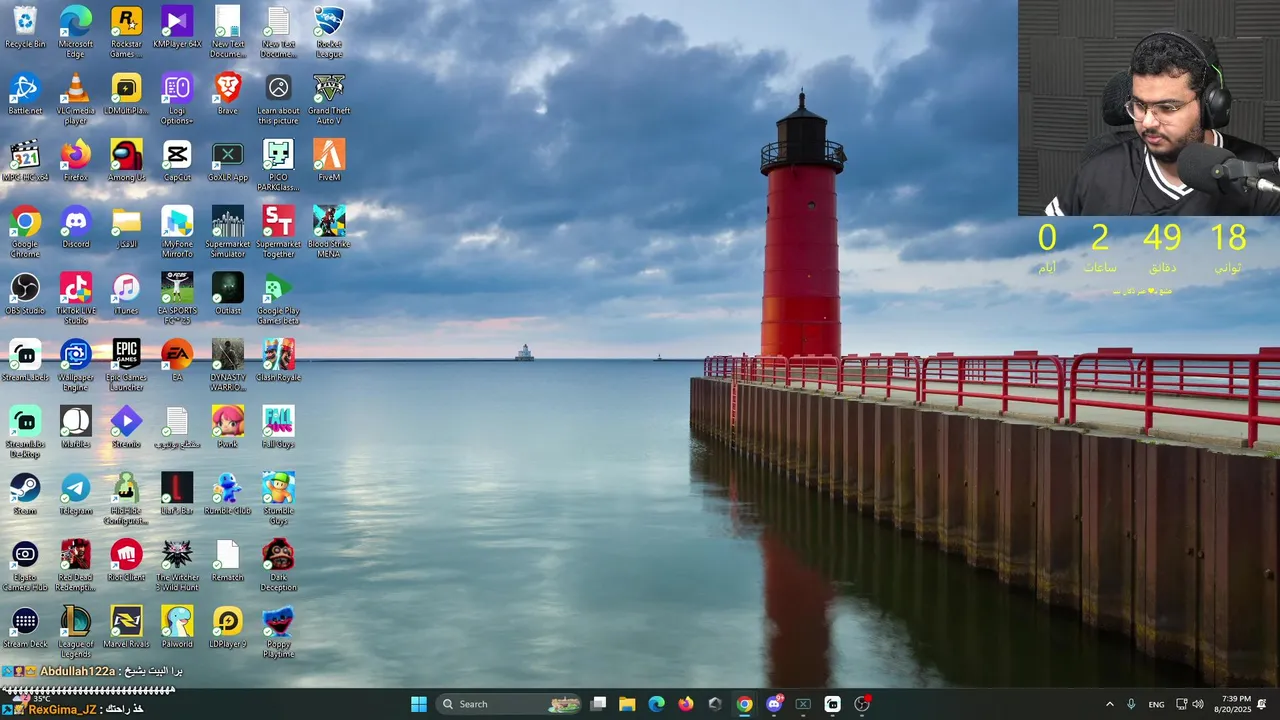Open the Brave browser desktop shortcut

[x=228, y=94]
